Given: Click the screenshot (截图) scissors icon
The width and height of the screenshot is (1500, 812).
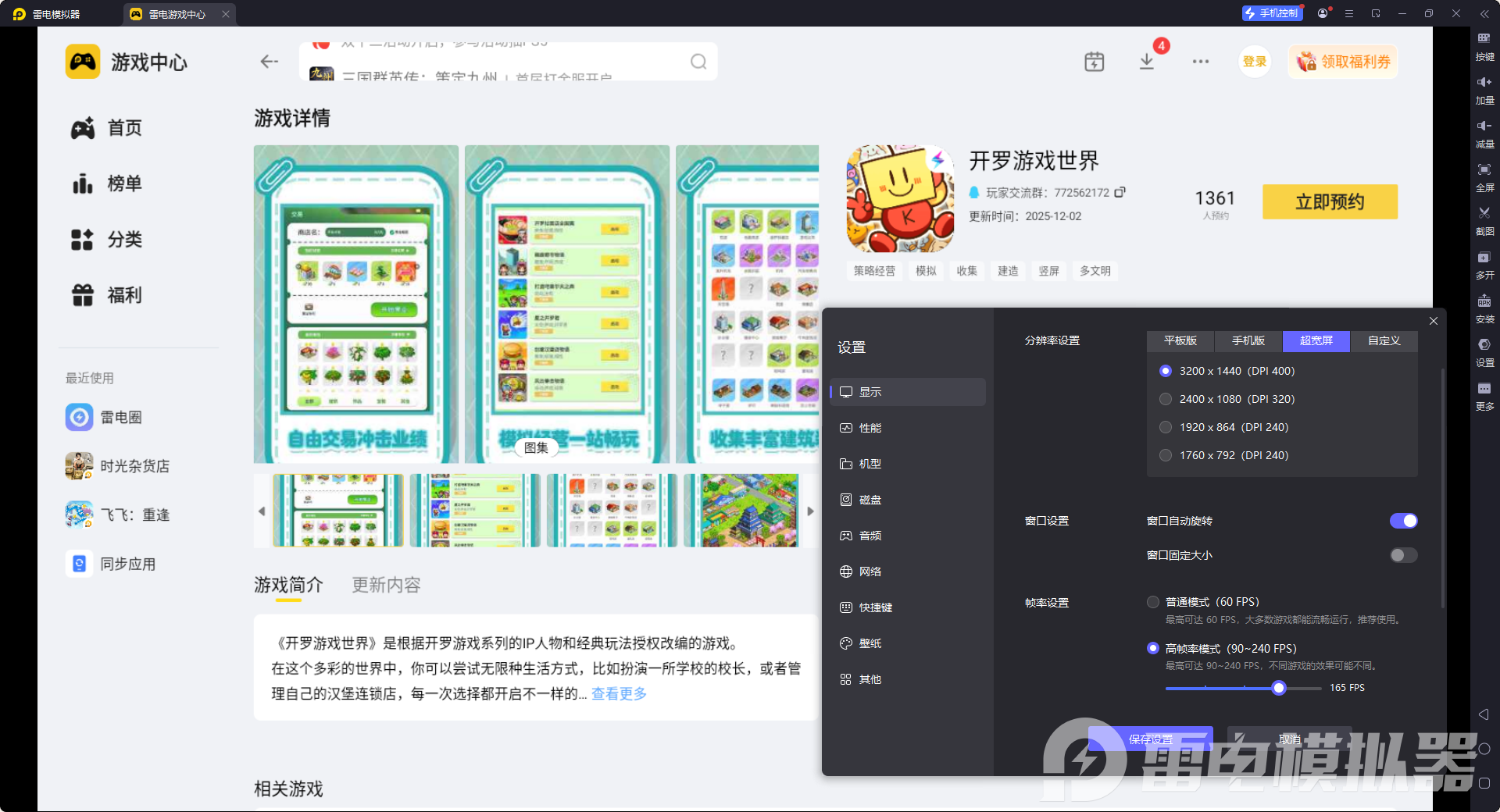Looking at the screenshot, I should (x=1484, y=213).
